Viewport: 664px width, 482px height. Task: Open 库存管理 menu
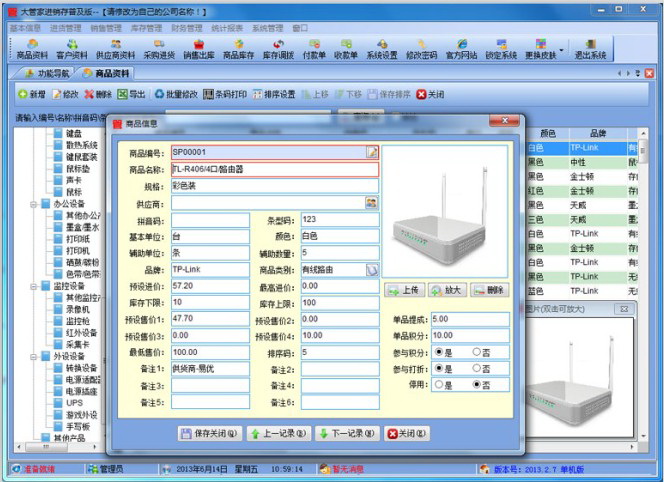[146, 28]
